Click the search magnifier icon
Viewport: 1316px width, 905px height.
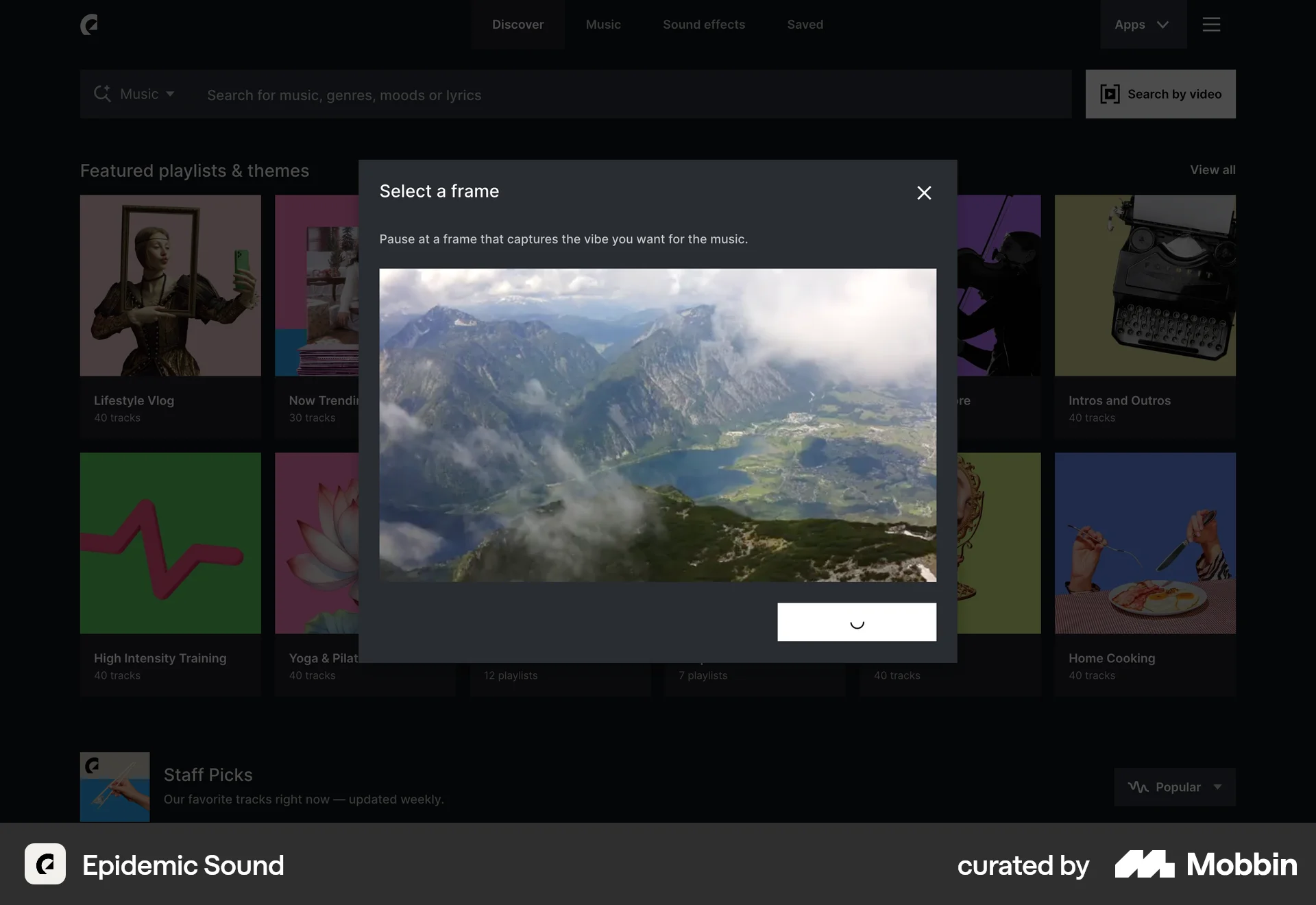pyautogui.click(x=103, y=94)
